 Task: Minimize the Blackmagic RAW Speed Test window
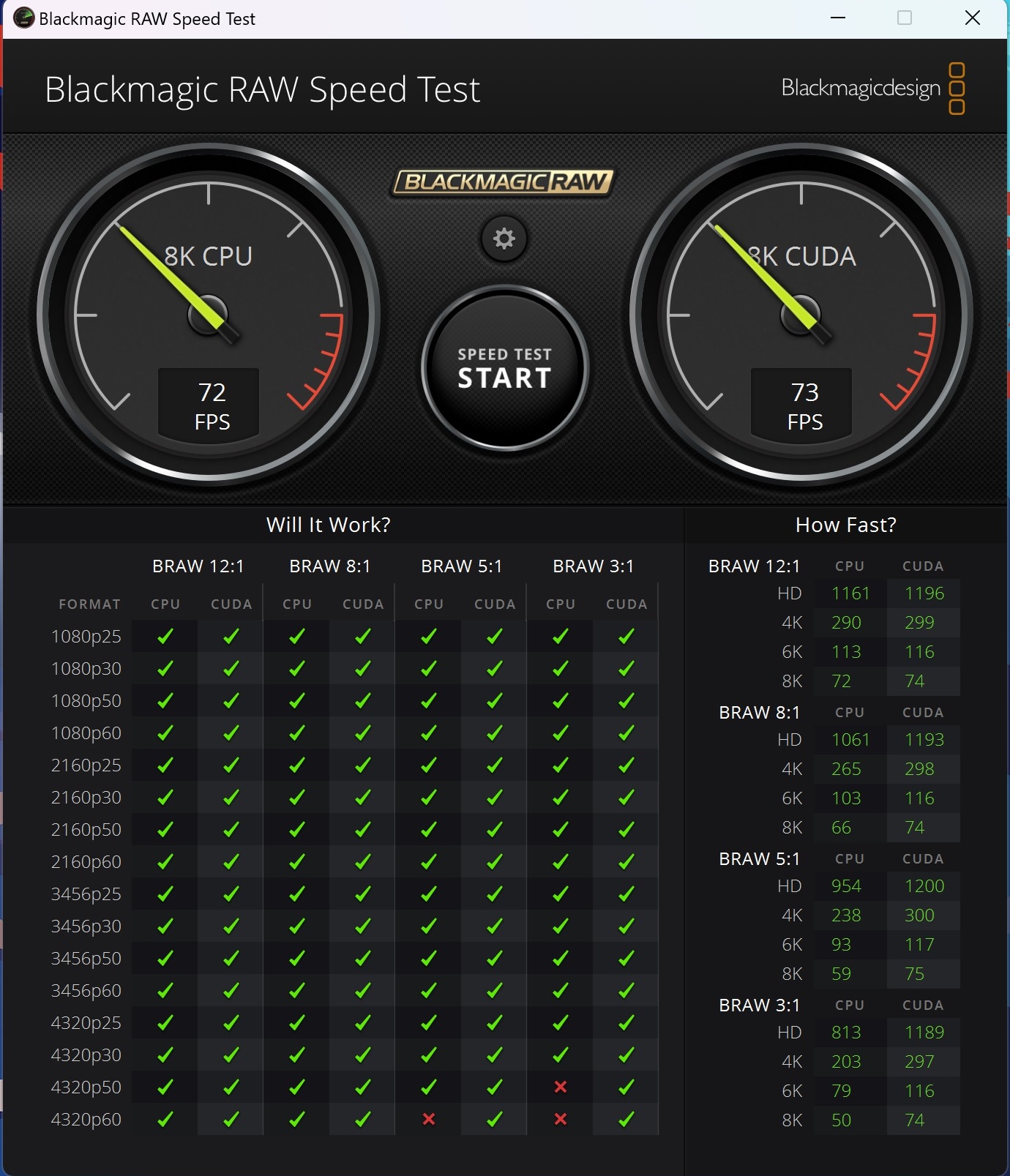(x=838, y=18)
